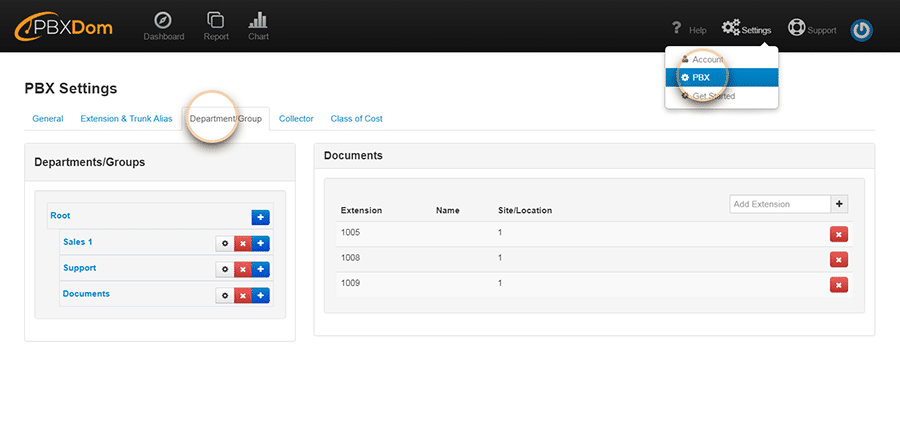Click the blue power logout icon
The image size is (900, 435).
[861, 30]
